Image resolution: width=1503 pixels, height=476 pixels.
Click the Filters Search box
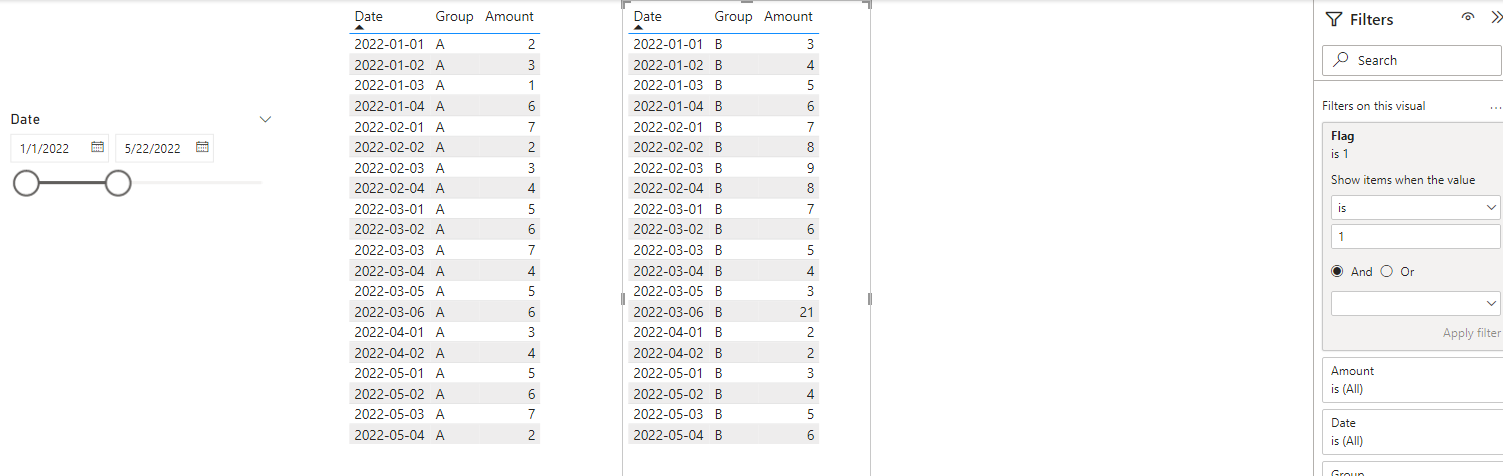pyautogui.click(x=1412, y=60)
